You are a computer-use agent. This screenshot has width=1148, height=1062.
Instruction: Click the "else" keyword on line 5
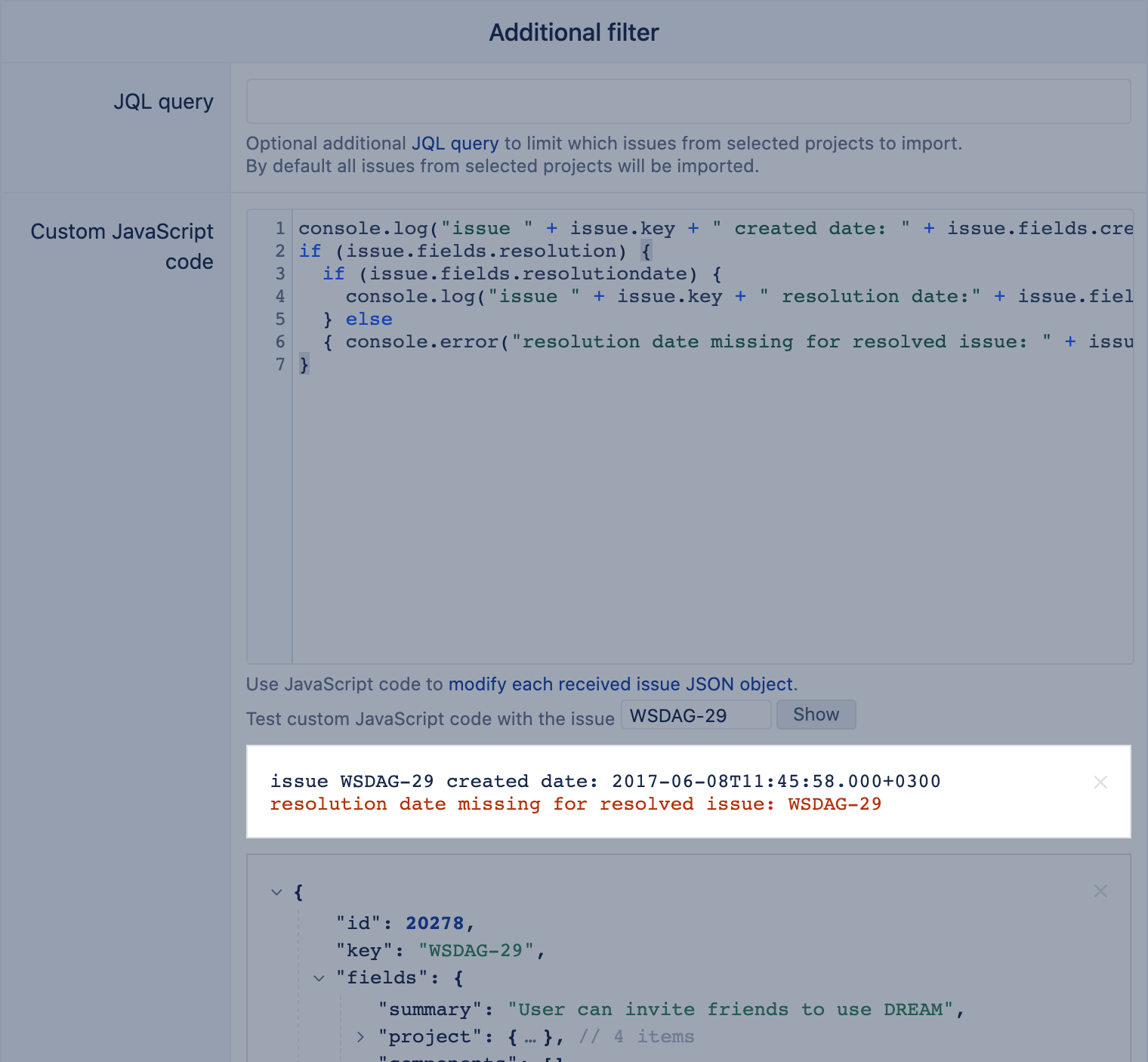(369, 320)
